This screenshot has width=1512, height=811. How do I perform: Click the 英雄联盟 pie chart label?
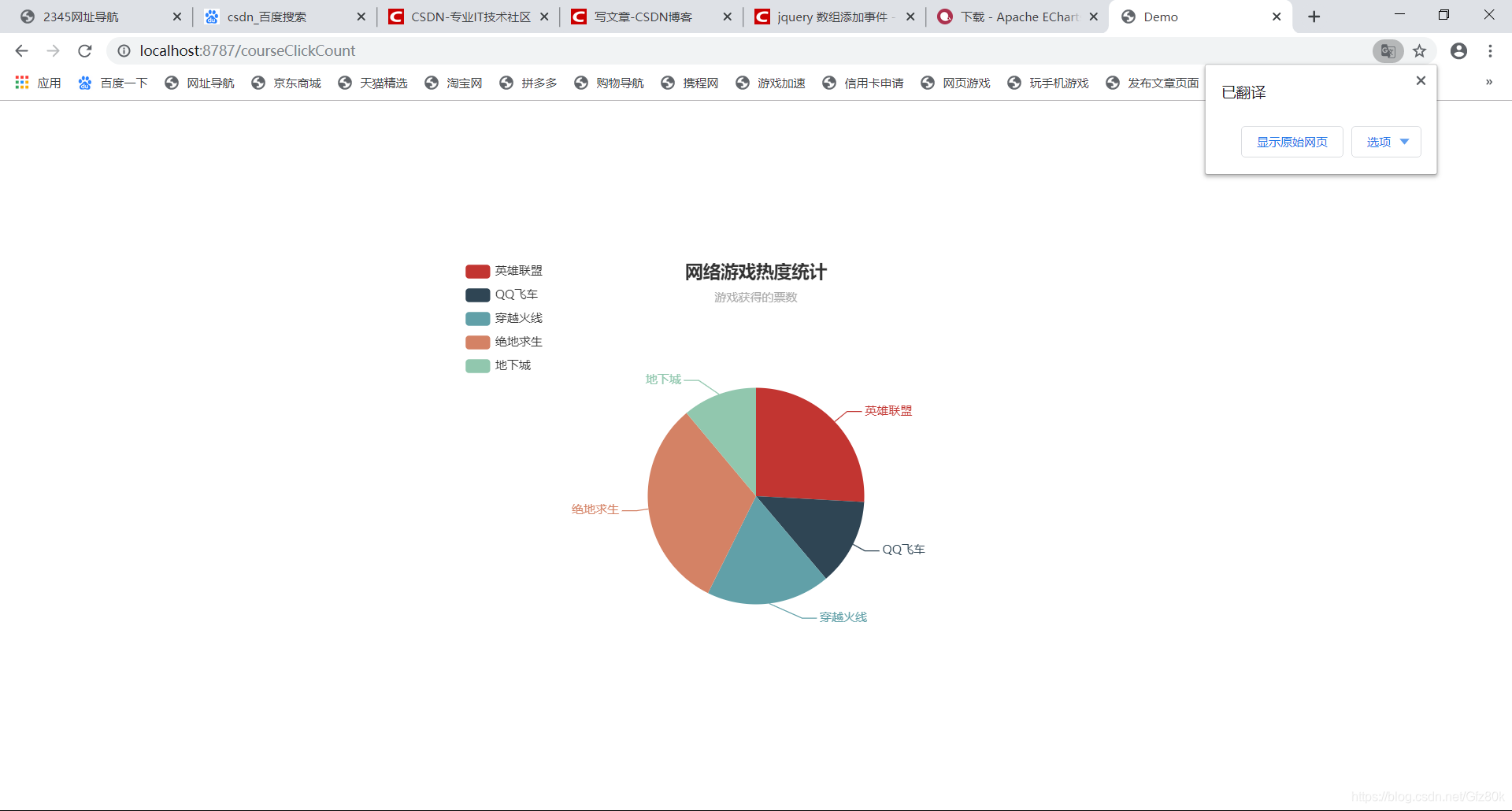(x=888, y=411)
